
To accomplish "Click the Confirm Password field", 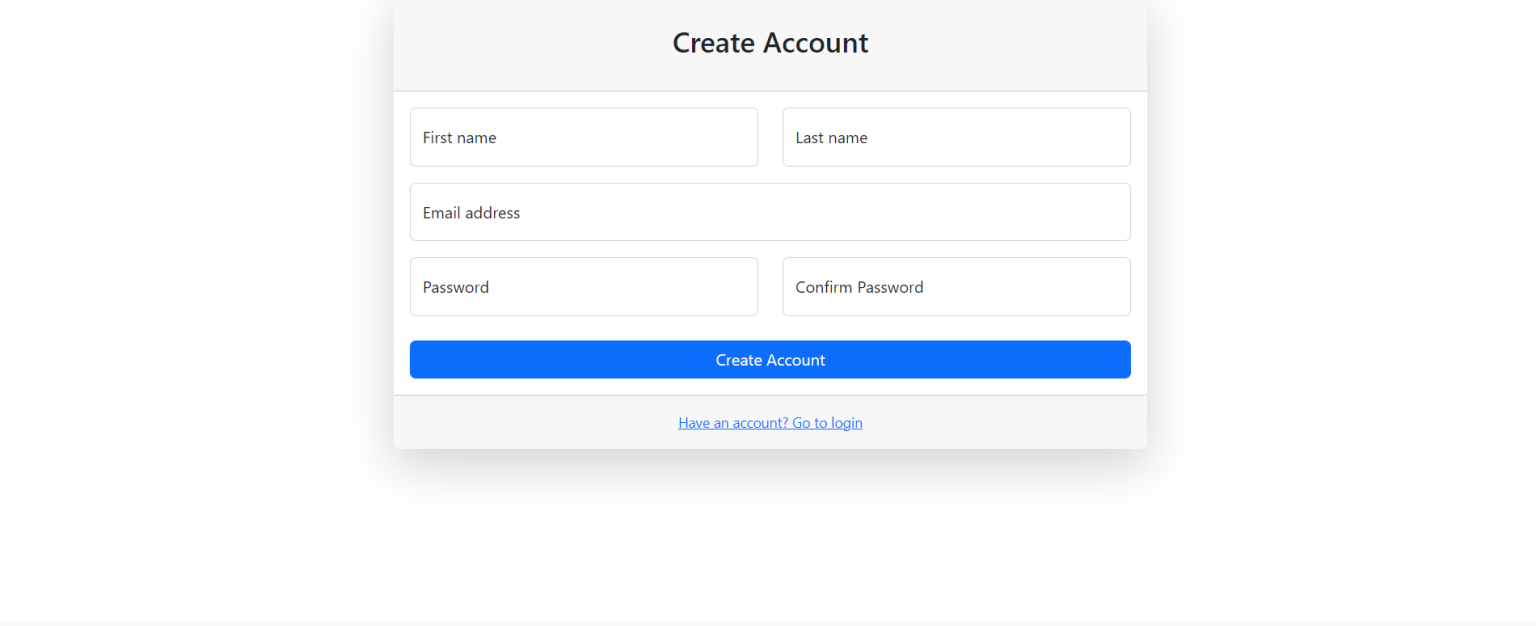I will pos(956,286).
